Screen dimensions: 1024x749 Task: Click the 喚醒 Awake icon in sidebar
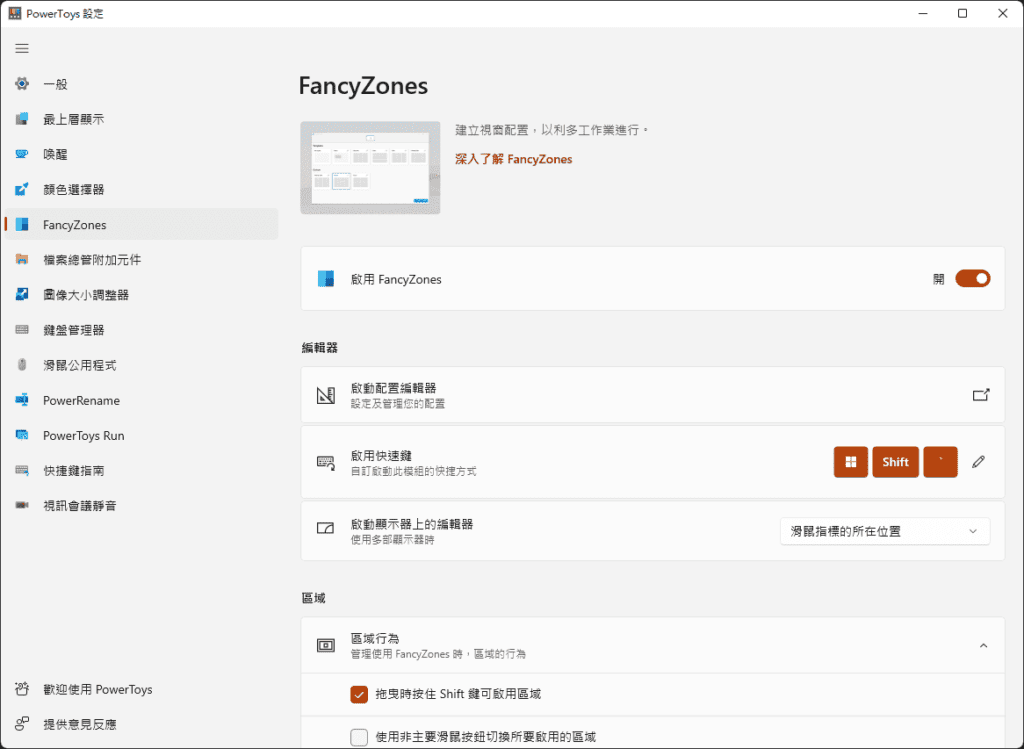pyautogui.click(x=22, y=155)
